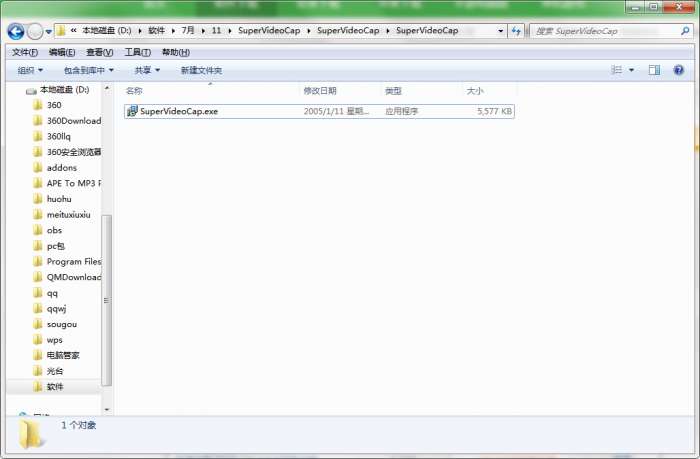This screenshot has height=459, width=700.
Task: Change view with the view mode icon
Action: pyautogui.click(x=616, y=70)
